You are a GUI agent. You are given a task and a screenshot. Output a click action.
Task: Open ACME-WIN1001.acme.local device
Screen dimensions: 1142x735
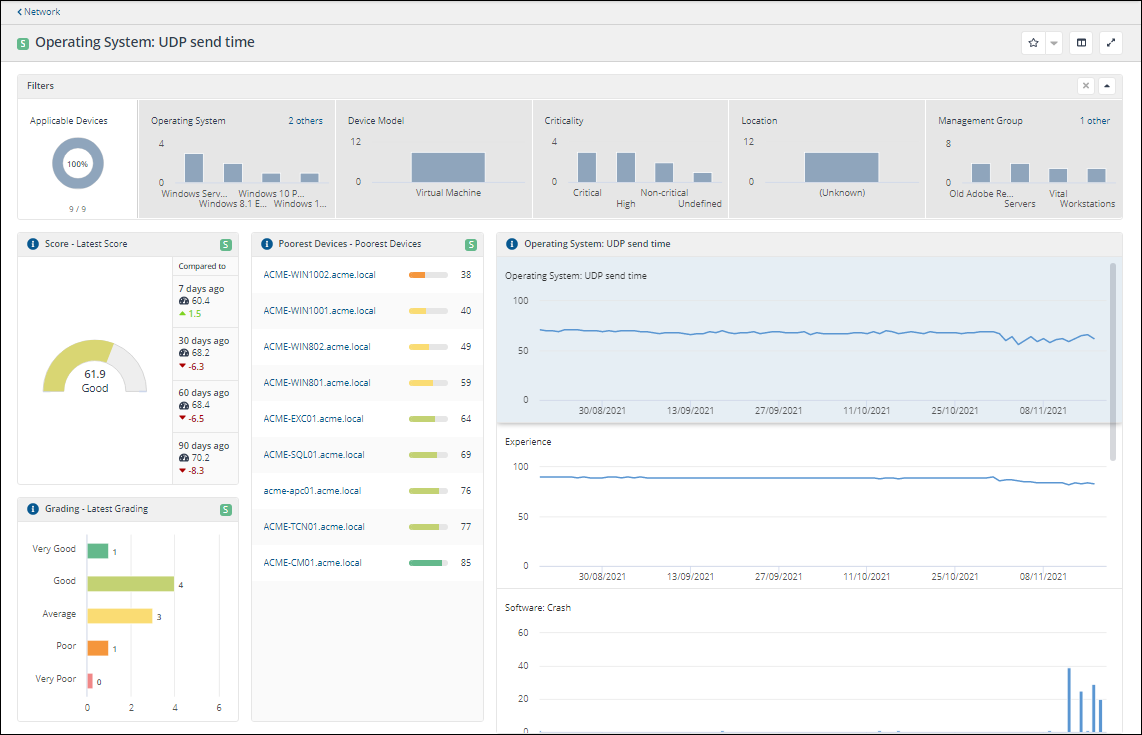click(319, 310)
